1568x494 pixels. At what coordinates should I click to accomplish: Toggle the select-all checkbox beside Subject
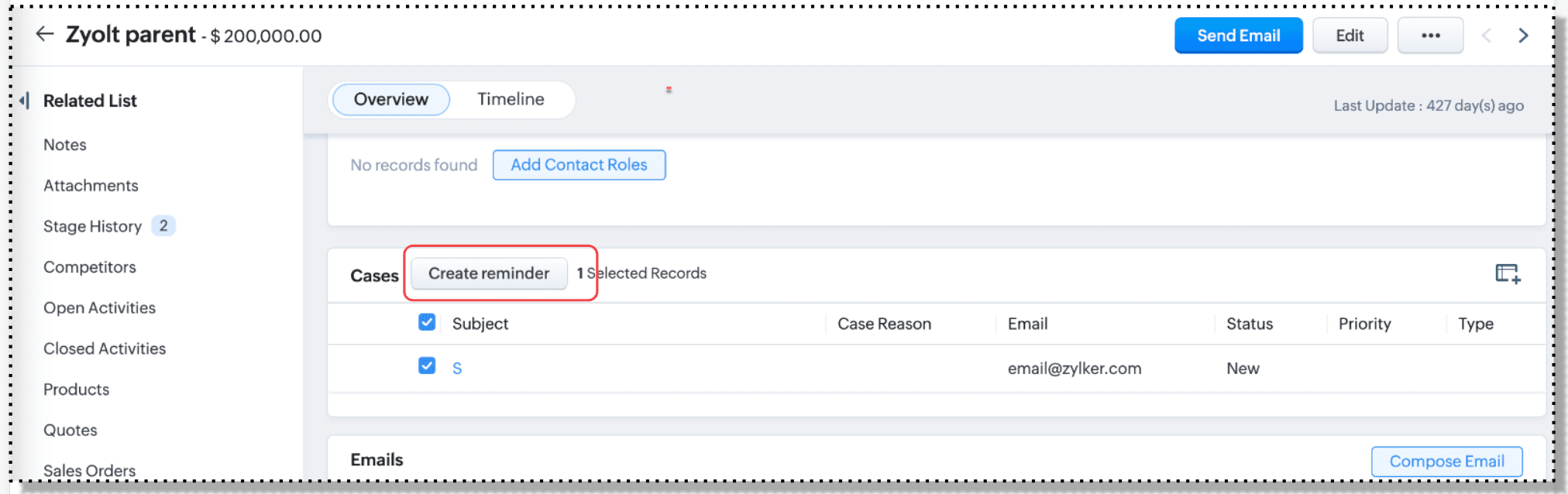427,322
